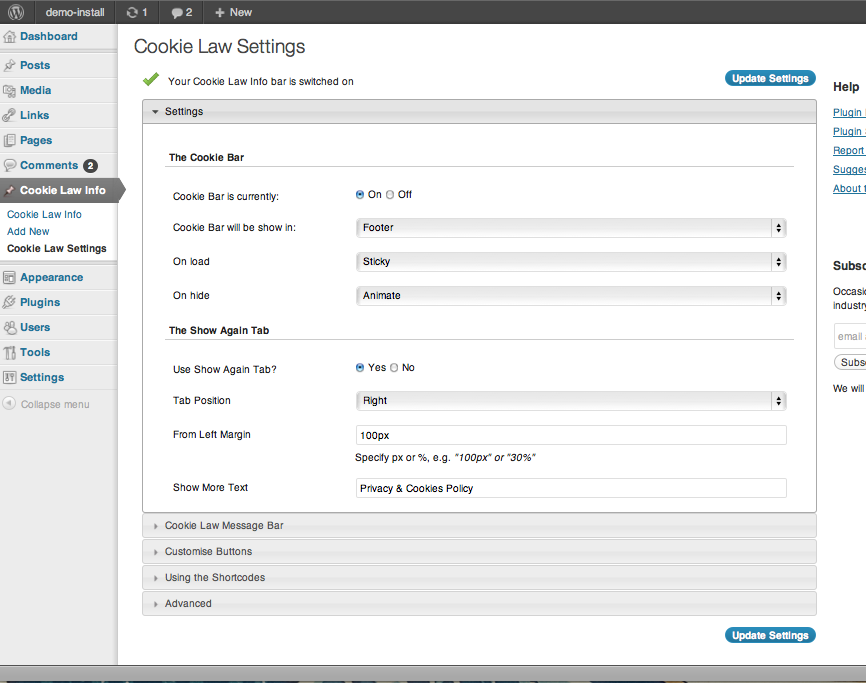The width and height of the screenshot is (866, 683).
Task: Click the Posts pin icon
Action: (10, 66)
